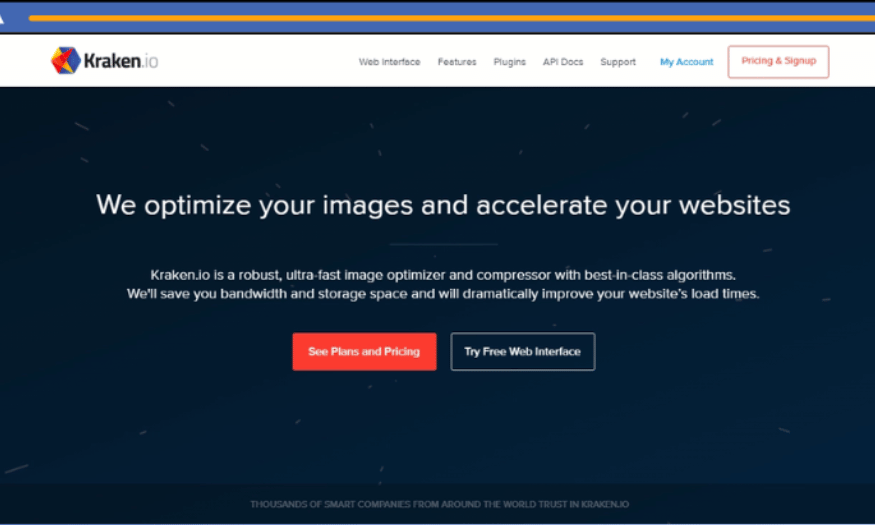Open the Web Interface menu item
Viewport: 875px width, 525px height.
(x=390, y=62)
